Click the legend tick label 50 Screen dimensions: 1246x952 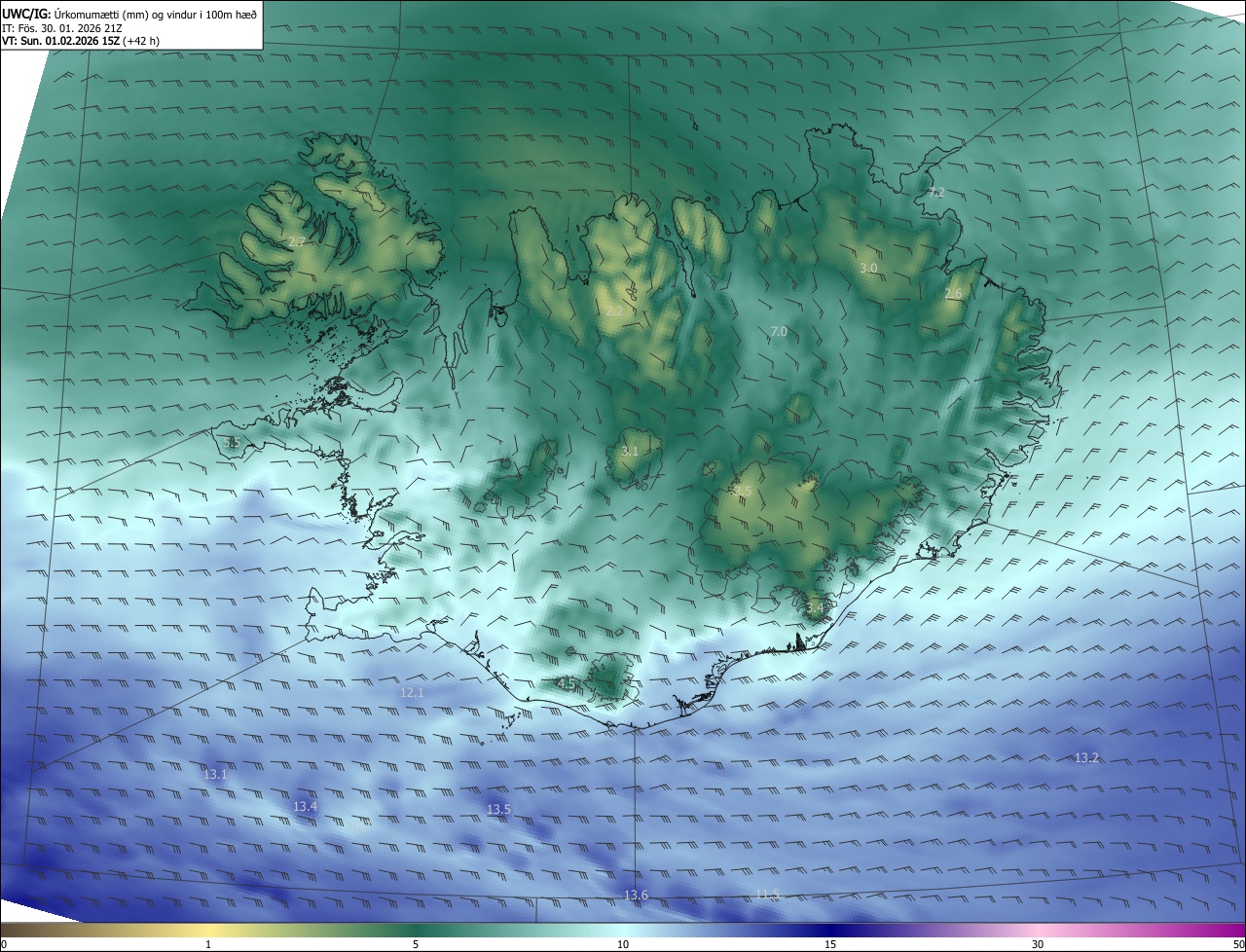coord(1238,944)
